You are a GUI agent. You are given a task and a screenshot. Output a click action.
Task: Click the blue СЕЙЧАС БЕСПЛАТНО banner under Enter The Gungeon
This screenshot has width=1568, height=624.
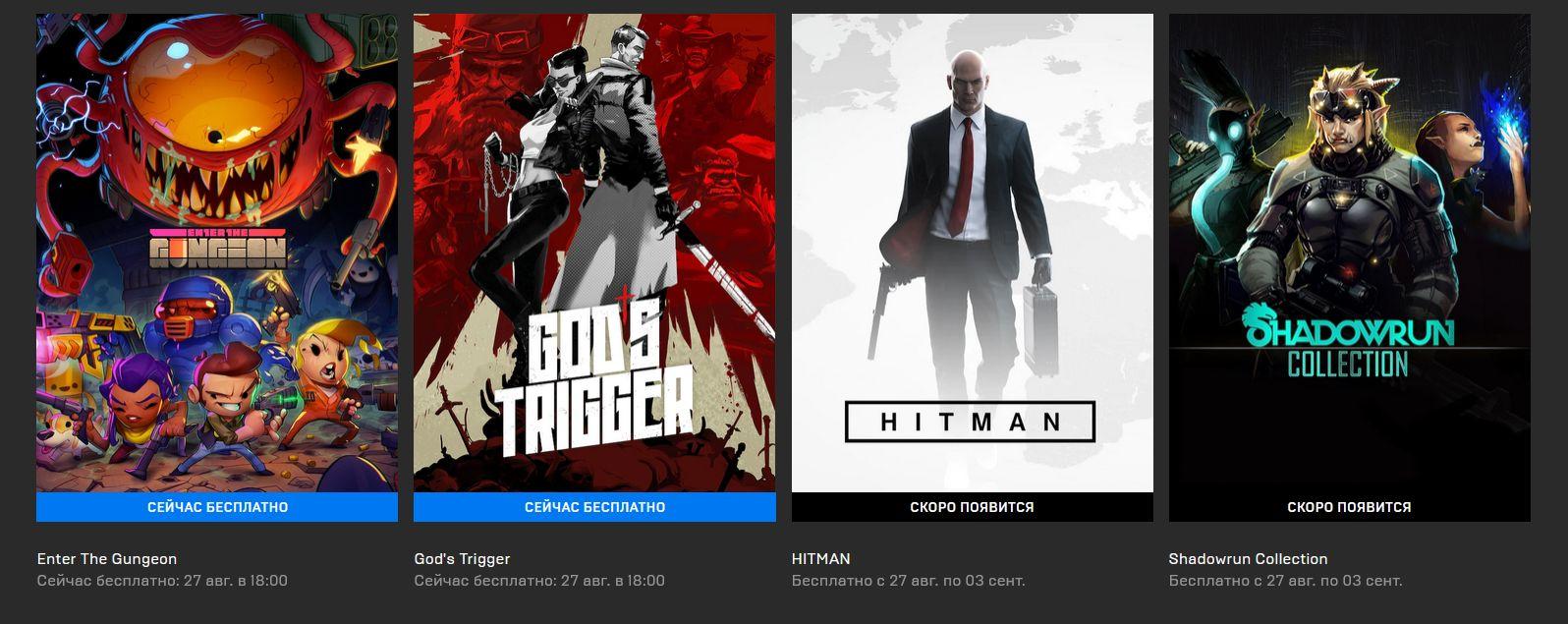tap(217, 507)
